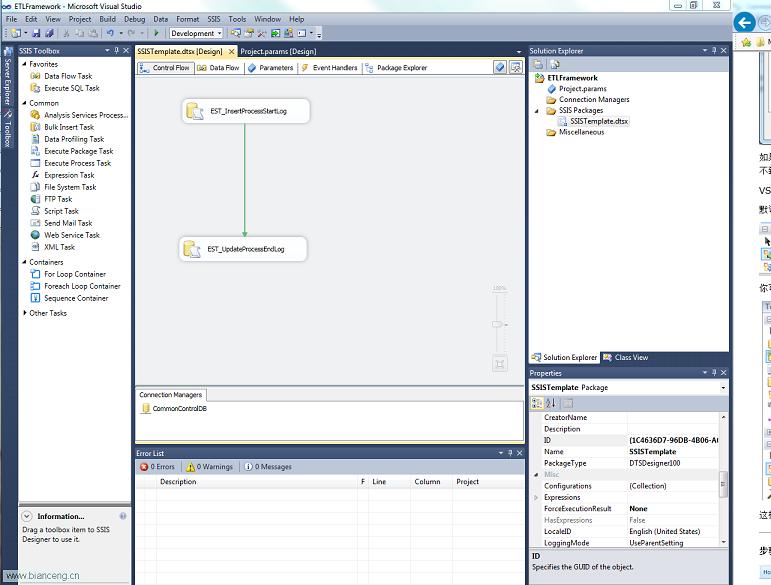Click the fit-to-window zoom button
This screenshot has width=771, height=585.
(x=500, y=364)
